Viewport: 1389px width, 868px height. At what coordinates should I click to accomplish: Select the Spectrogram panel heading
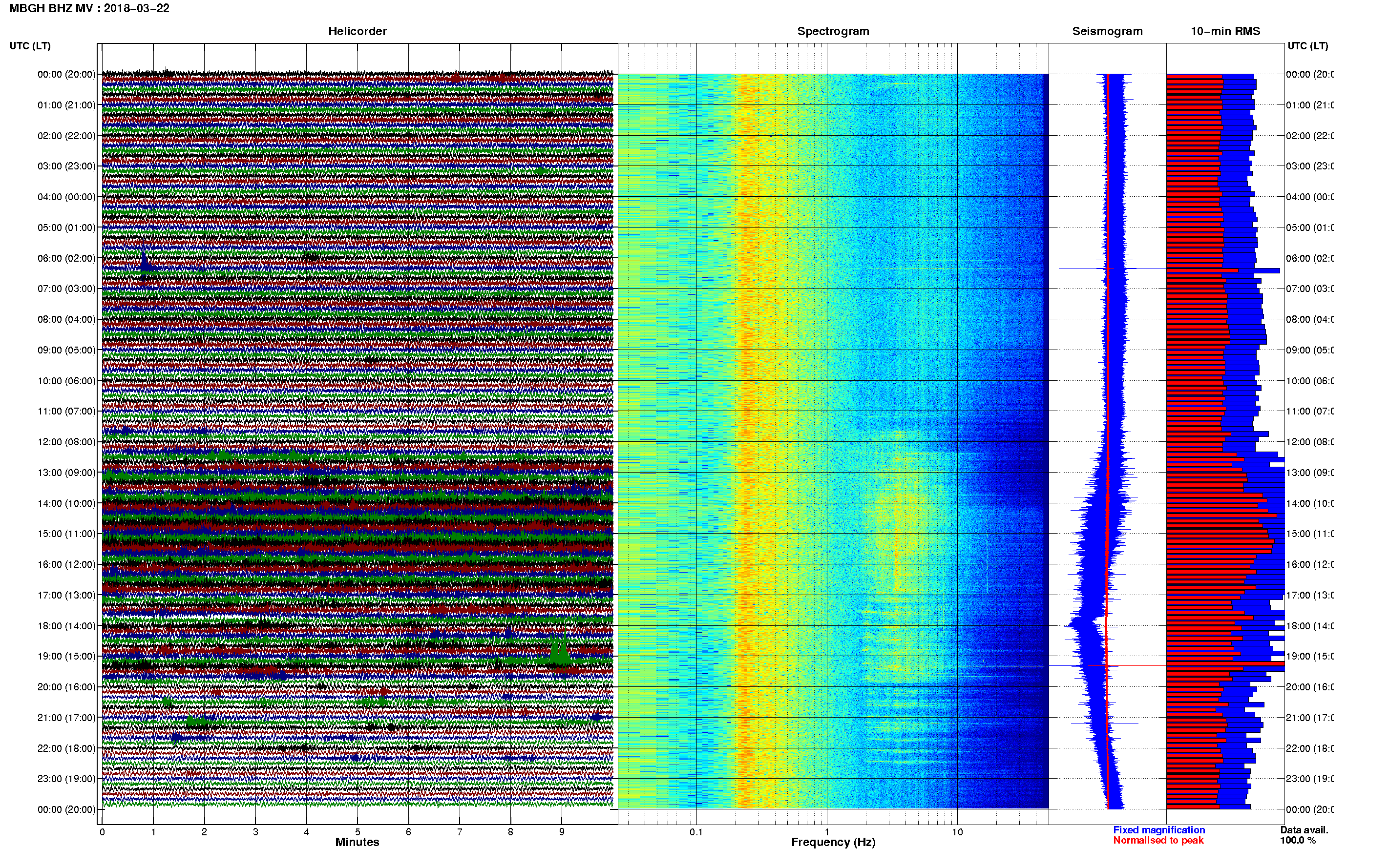click(x=833, y=31)
